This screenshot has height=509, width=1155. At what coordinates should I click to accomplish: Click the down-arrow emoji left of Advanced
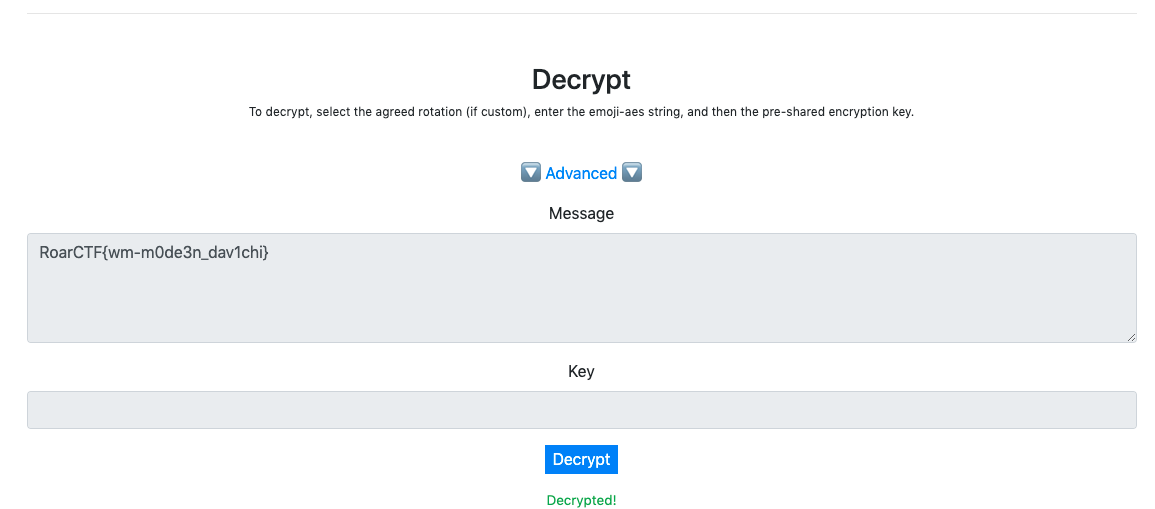531,173
